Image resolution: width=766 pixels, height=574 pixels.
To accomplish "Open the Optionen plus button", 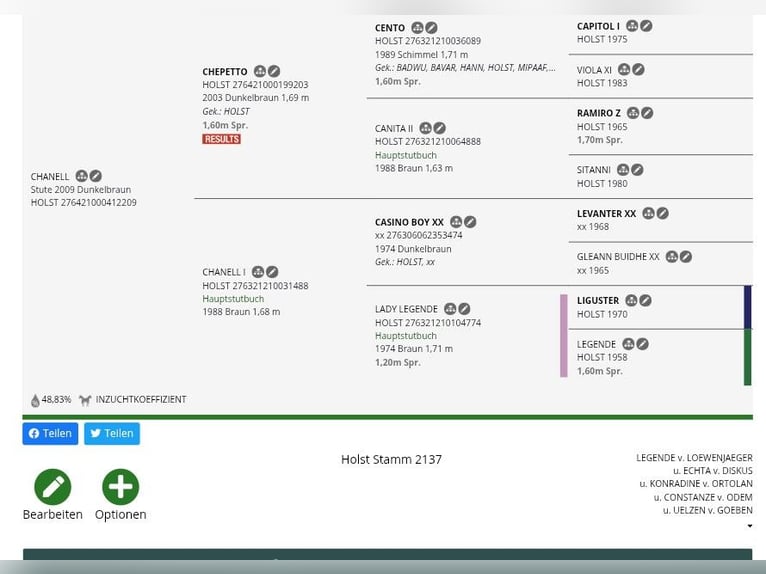I will tap(121, 487).
